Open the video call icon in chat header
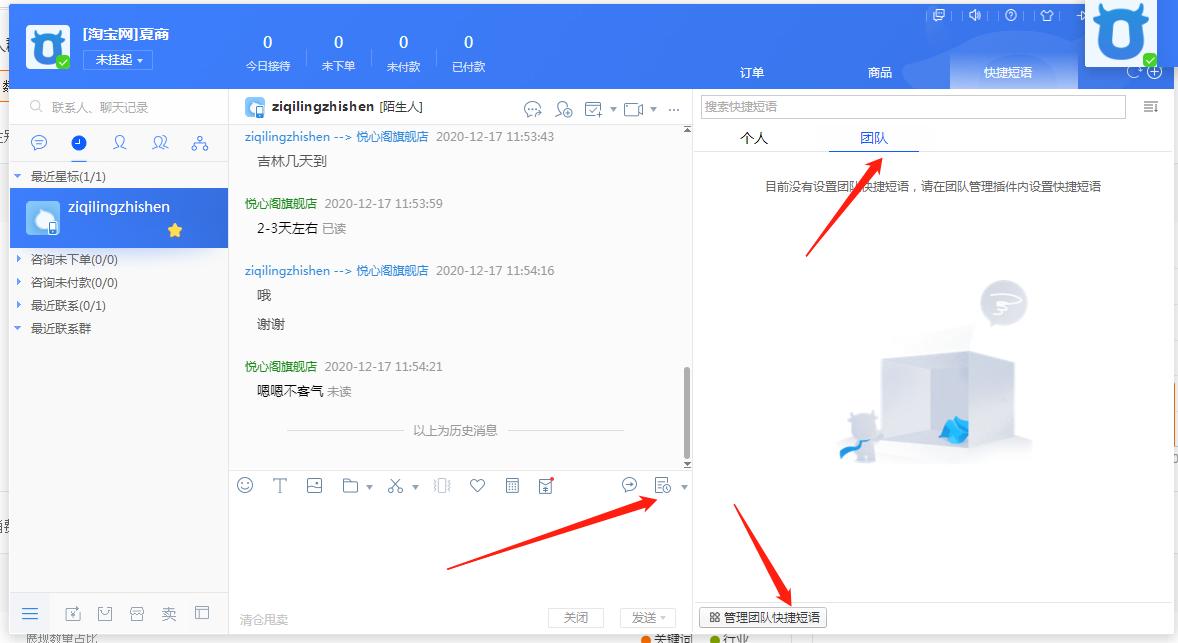Screen dimensions: 1178x643 point(633,109)
